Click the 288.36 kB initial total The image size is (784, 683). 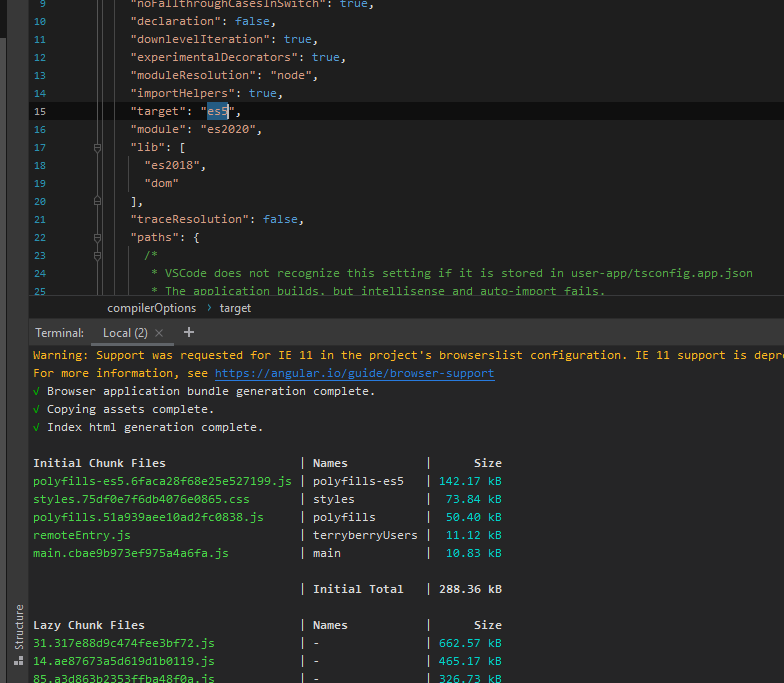tap(470, 590)
